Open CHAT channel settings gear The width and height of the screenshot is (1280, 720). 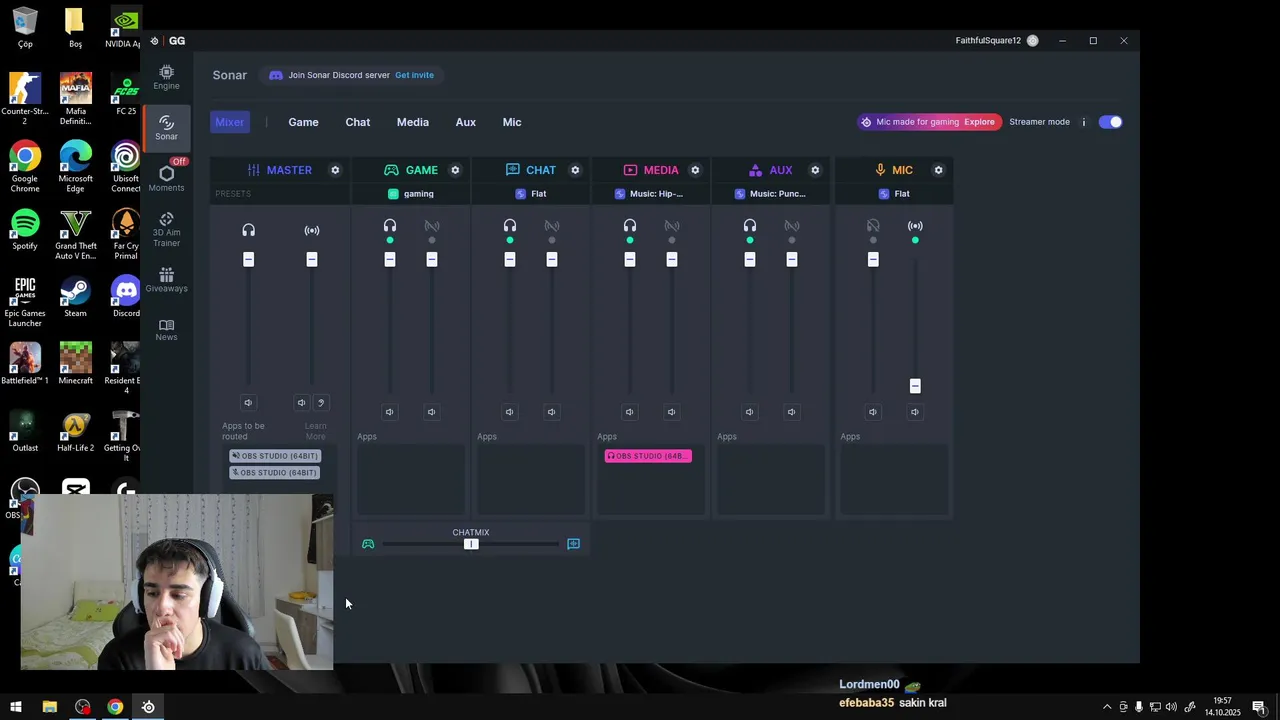[x=575, y=170]
